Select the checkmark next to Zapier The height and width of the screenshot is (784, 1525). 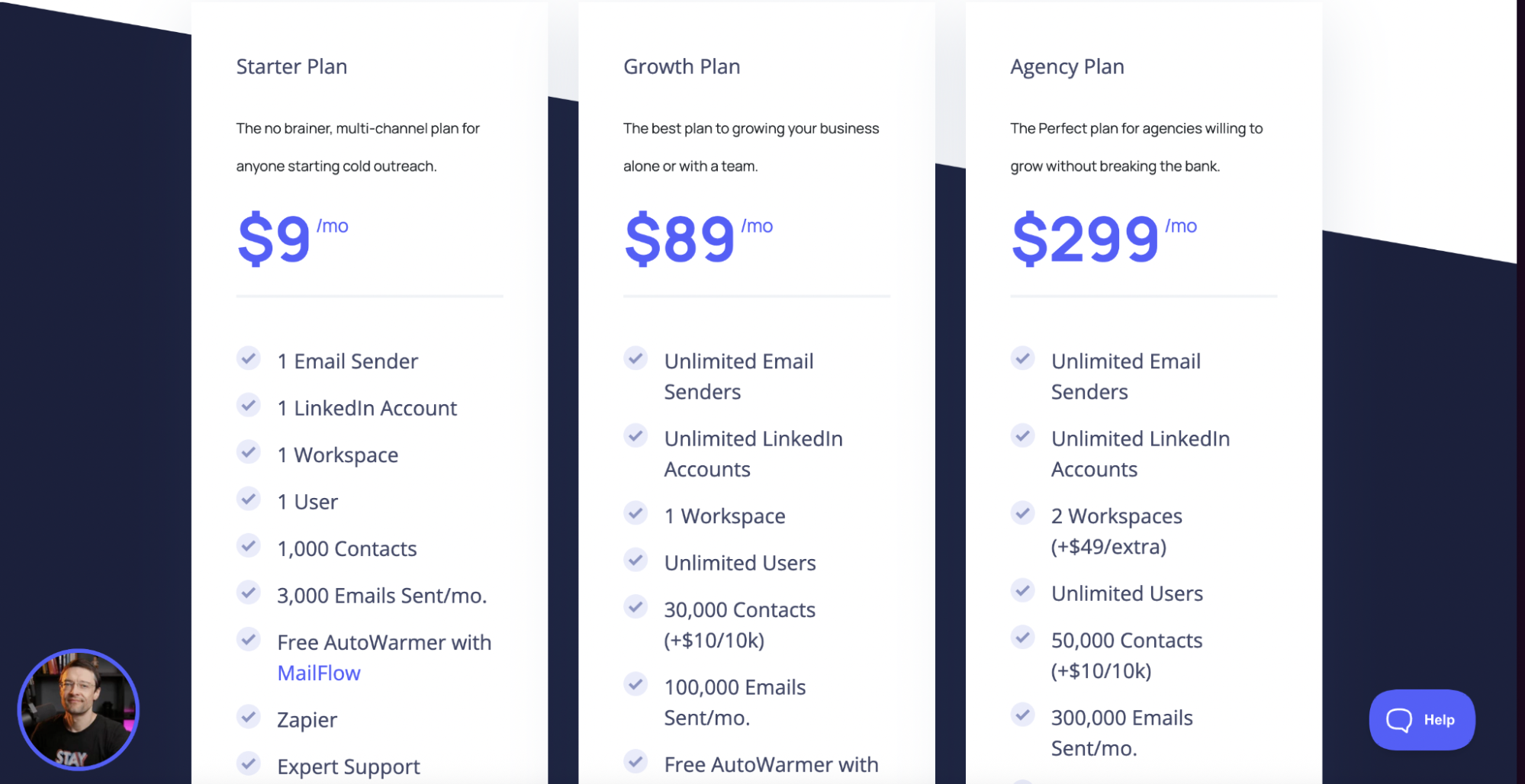click(249, 717)
